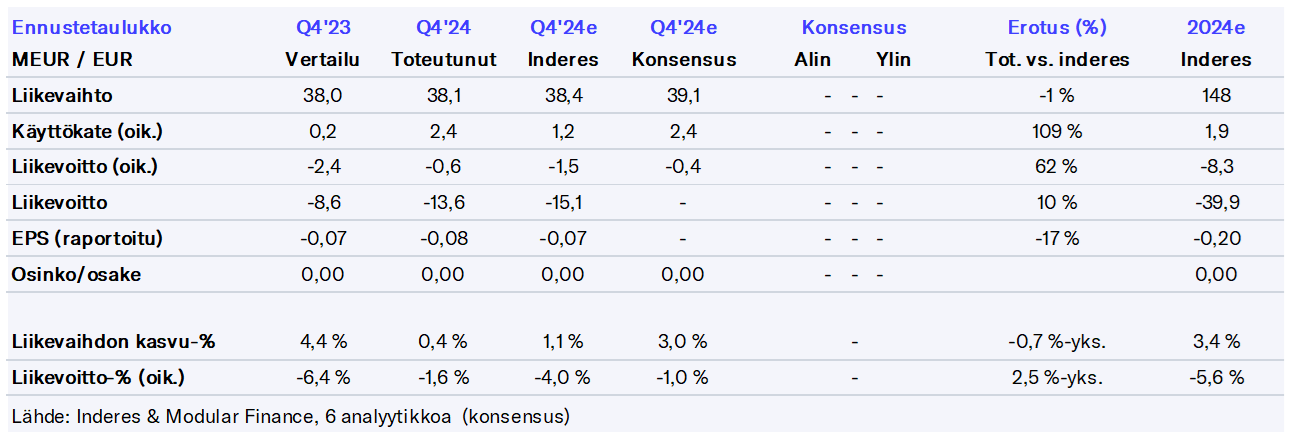1290x439 pixels.
Task: Click the -39,9 Liikevoitto 2024e value
Action: pos(1216,203)
